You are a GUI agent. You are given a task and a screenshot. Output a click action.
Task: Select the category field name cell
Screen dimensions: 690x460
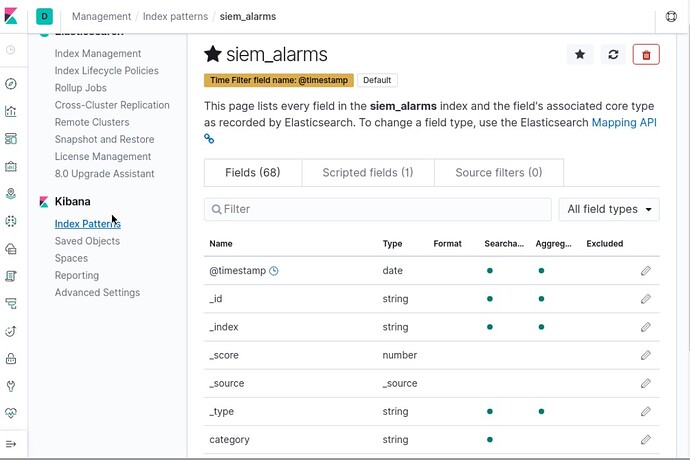click(229, 439)
